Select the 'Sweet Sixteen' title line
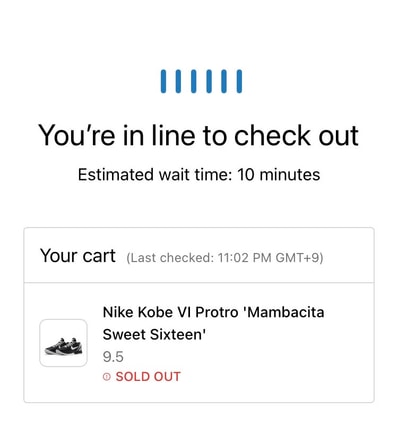Viewport: 398px width, 436px height. tap(154, 334)
